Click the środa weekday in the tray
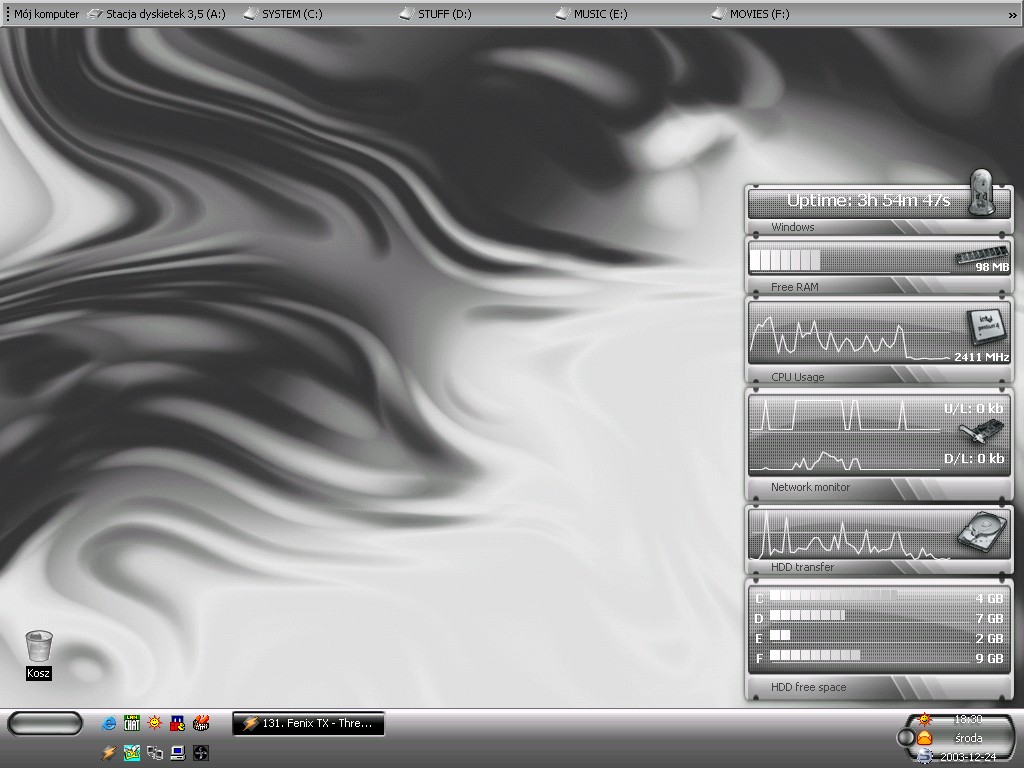 [x=968, y=738]
